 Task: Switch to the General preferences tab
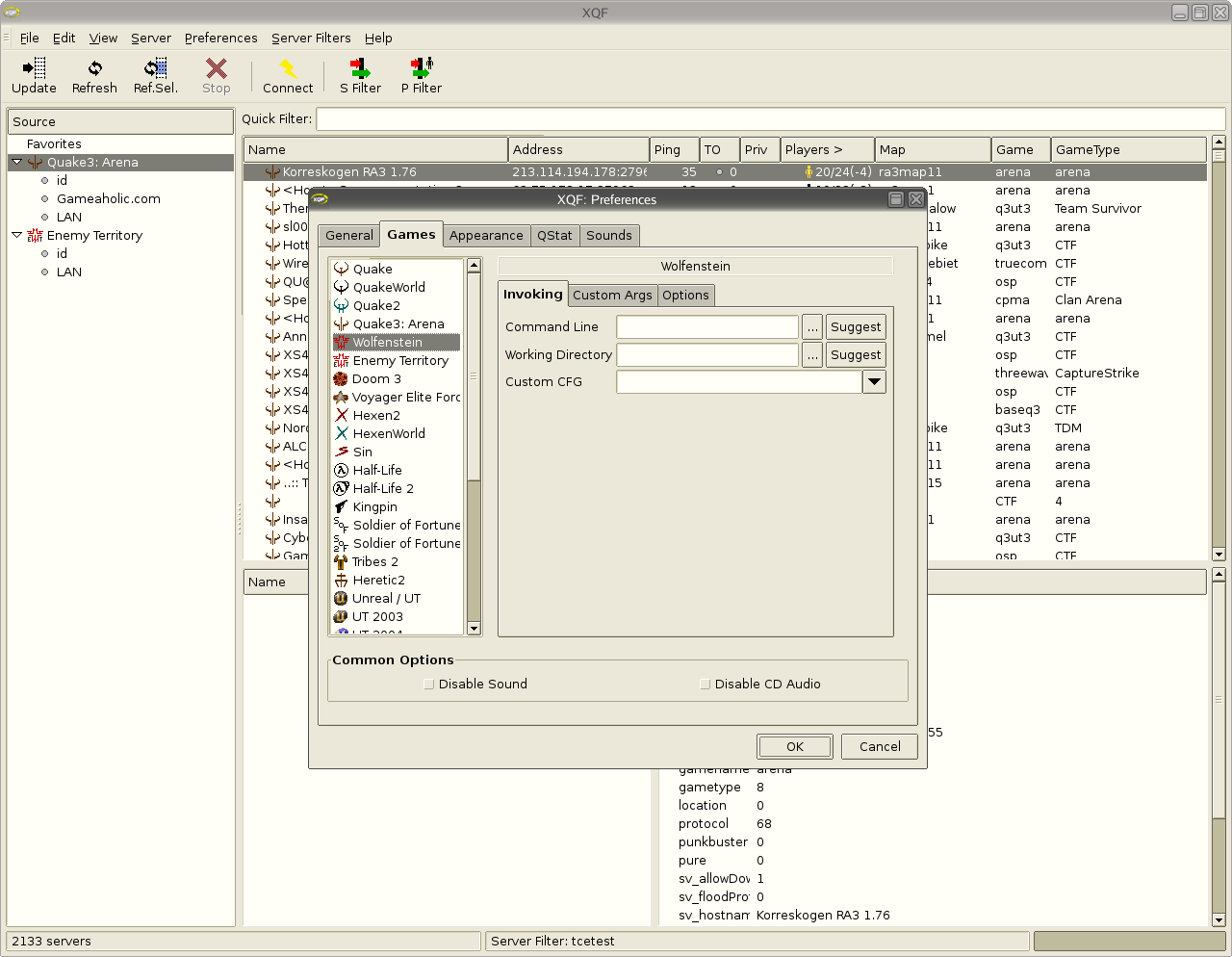pyautogui.click(x=348, y=236)
